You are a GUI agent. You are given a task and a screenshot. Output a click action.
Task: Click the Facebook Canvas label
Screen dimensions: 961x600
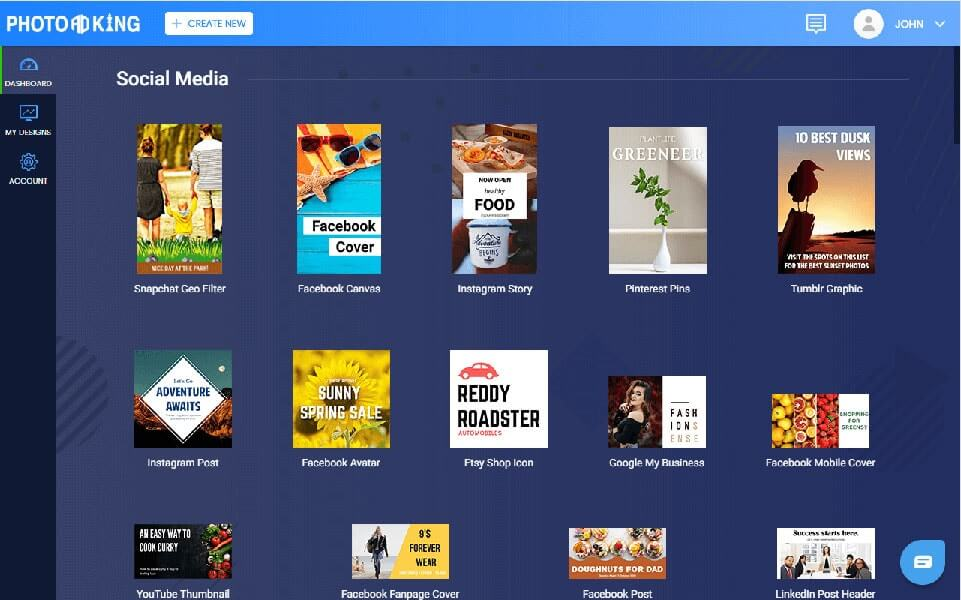point(339,289)
